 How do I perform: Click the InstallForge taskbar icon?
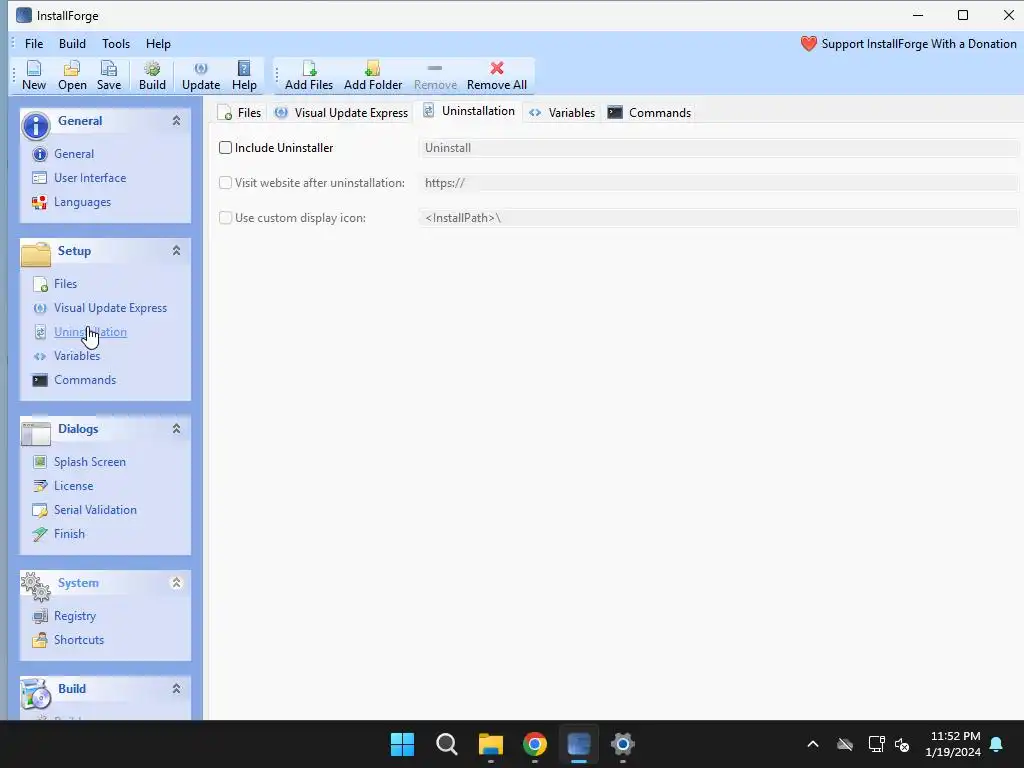coord(579,744)
